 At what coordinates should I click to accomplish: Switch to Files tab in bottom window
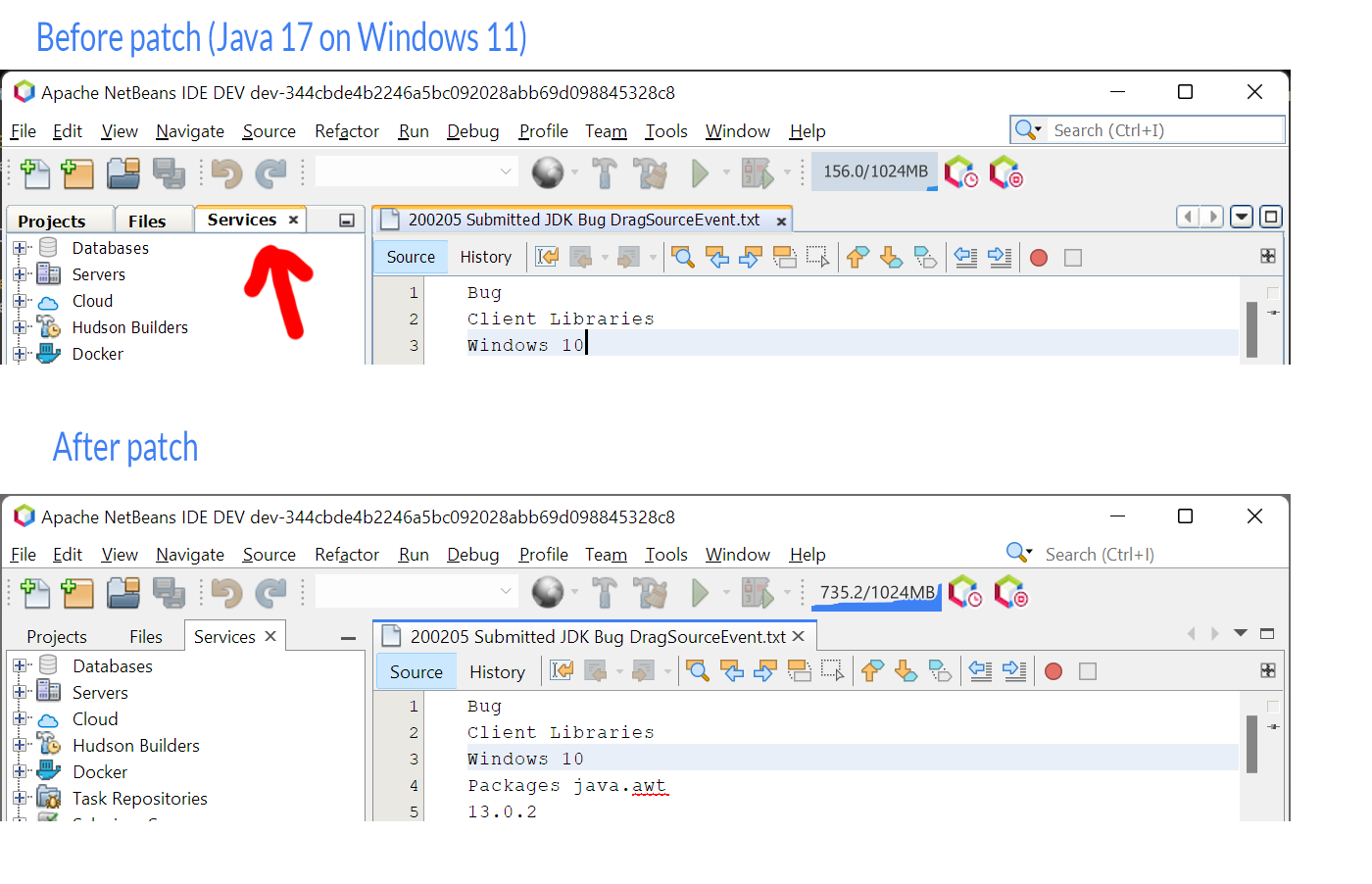pyautogui.click(x=146, y=637)
